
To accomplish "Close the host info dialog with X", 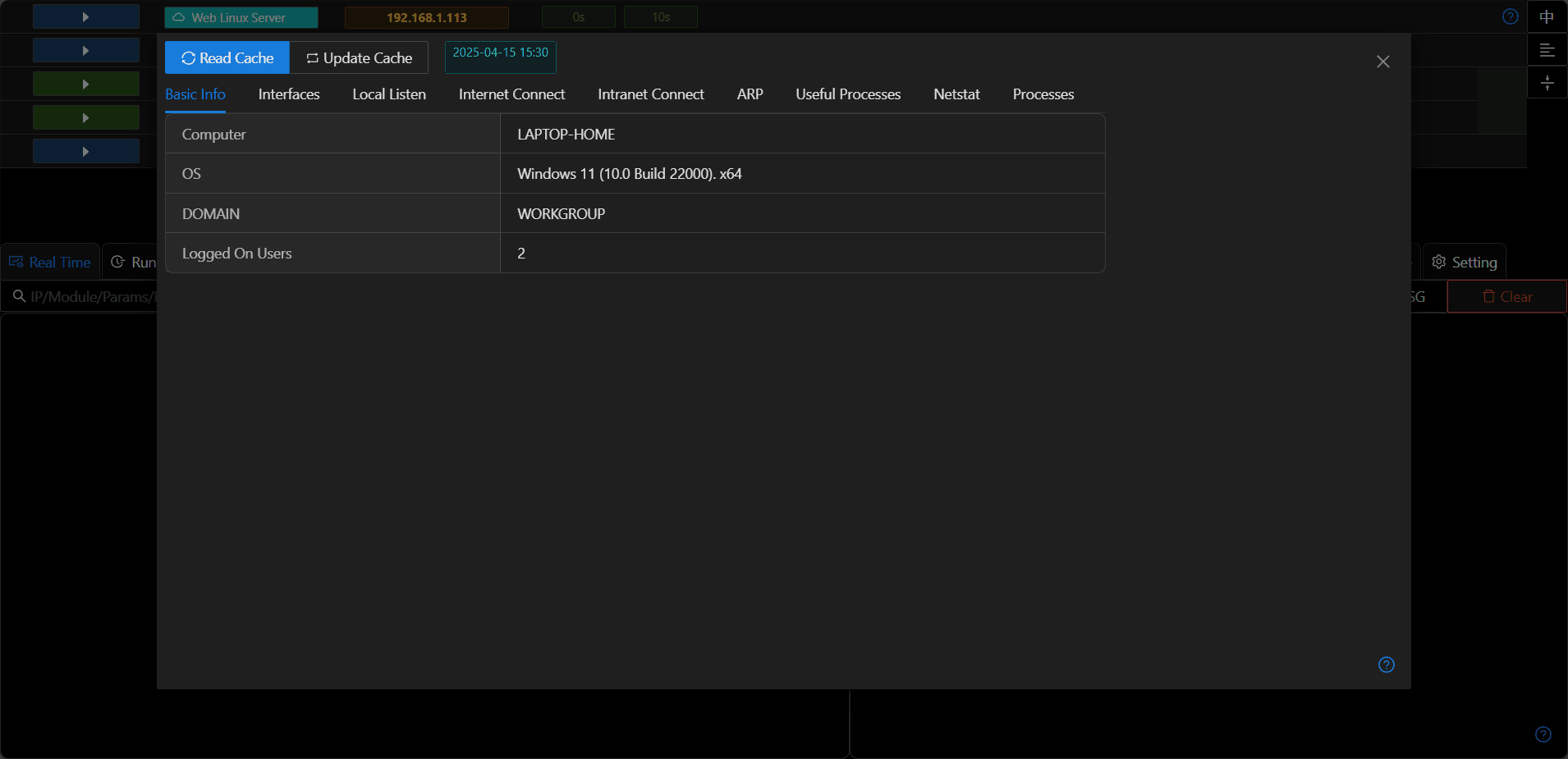I will click(x=1382, y=62).
